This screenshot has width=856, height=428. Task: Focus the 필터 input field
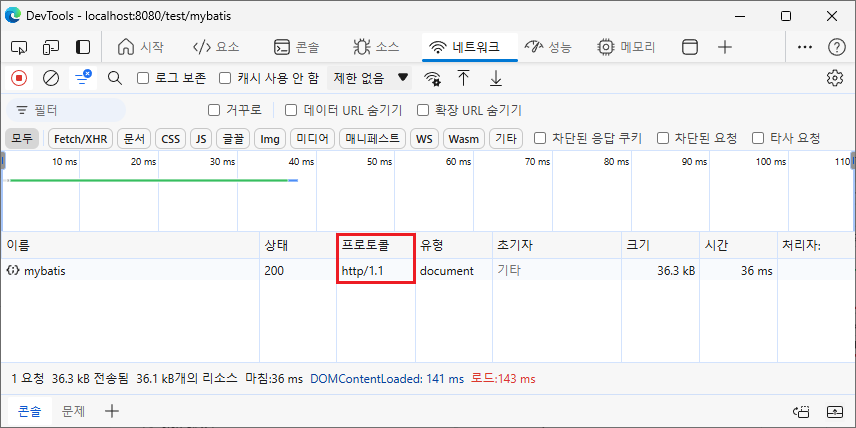(66, 110)
